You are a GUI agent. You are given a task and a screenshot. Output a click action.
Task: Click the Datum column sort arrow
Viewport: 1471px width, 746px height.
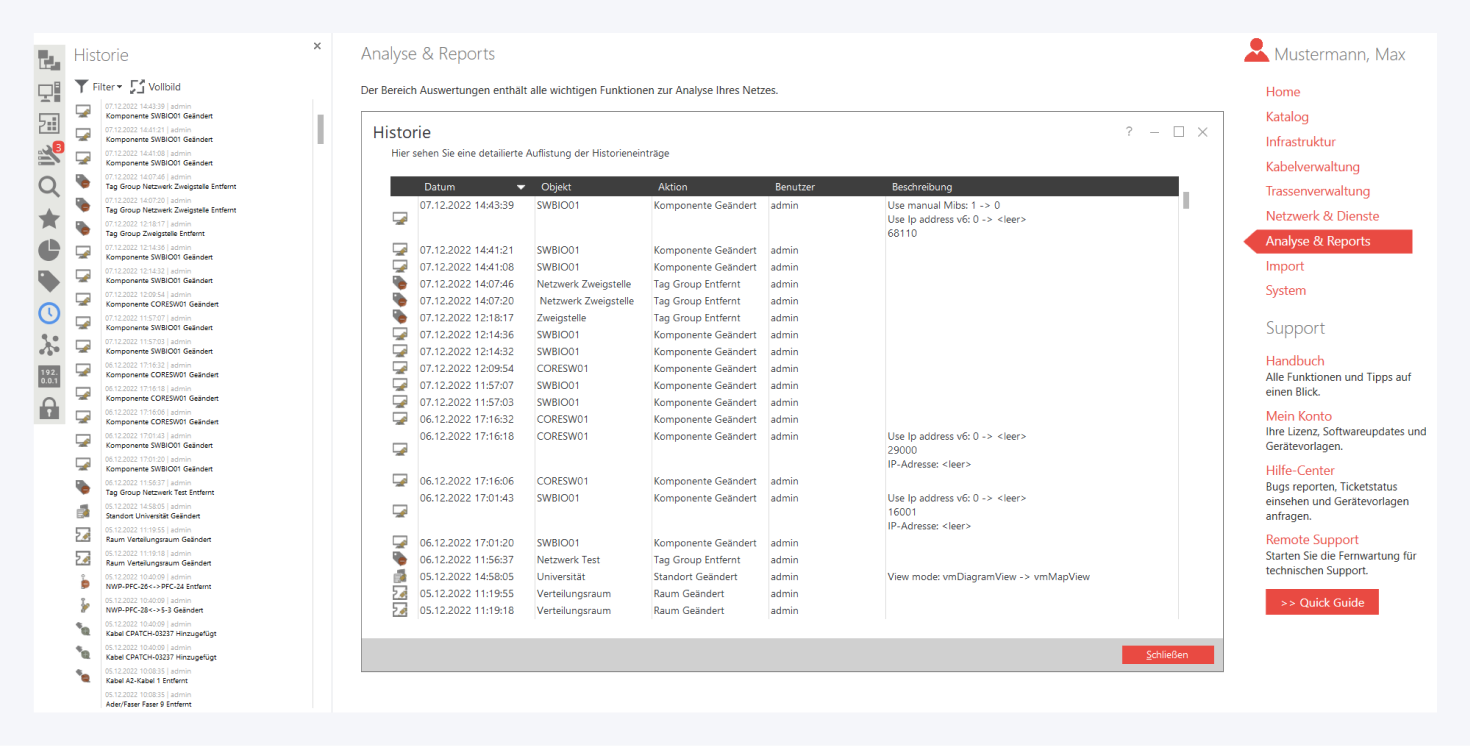pyautogui.click(x=520, y=187)
